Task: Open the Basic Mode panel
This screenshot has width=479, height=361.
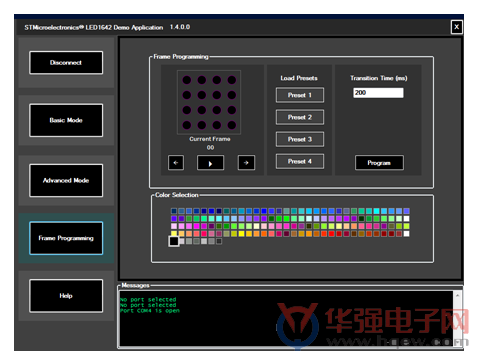Action: [x=66, y=120]
